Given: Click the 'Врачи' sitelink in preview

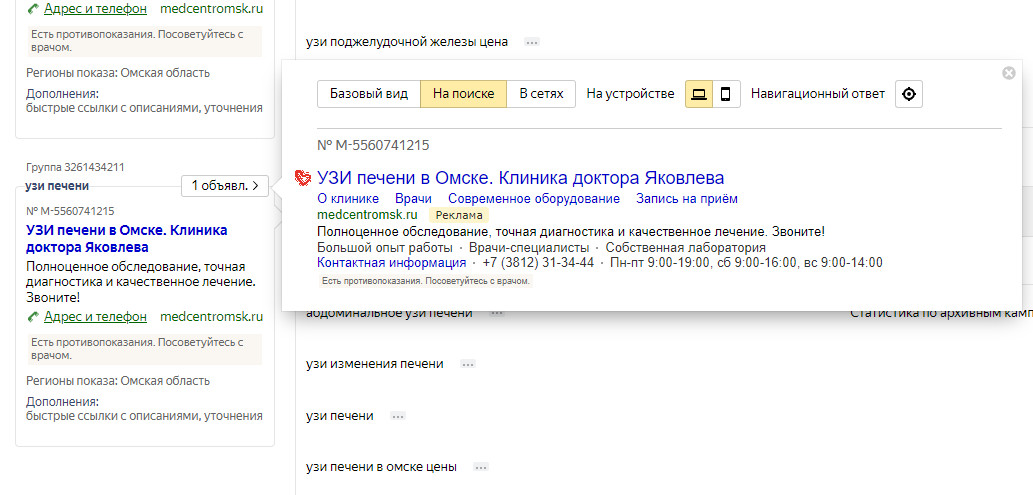Looking at the screenshot, I should [413, 199].
